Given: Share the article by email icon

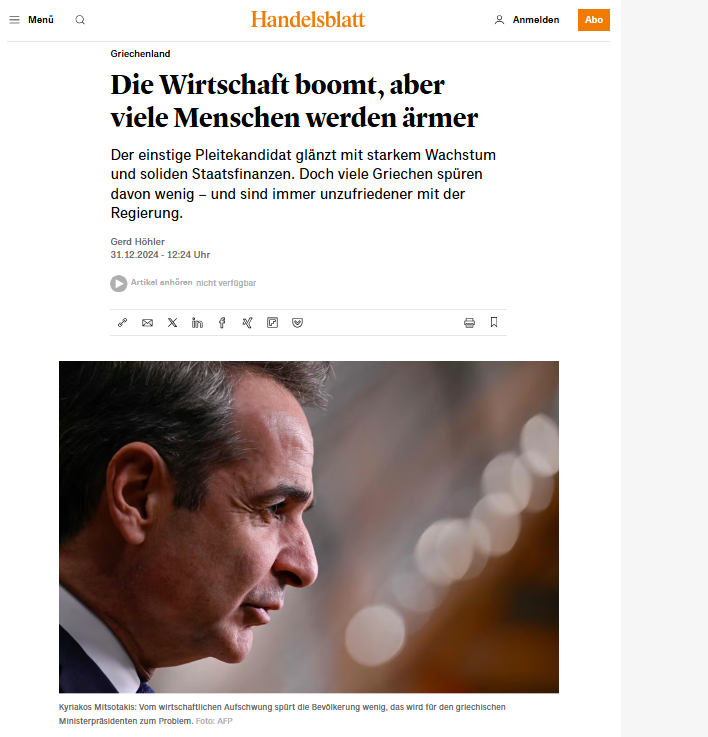Looking at the screenshot, I should pyautogui.click(x=147, y=322).
